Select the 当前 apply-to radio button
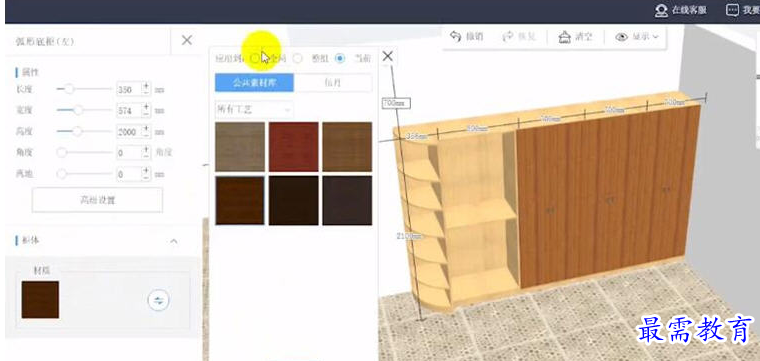The height and width of the screenshot is (361, 760). click(x=340, y=58)
